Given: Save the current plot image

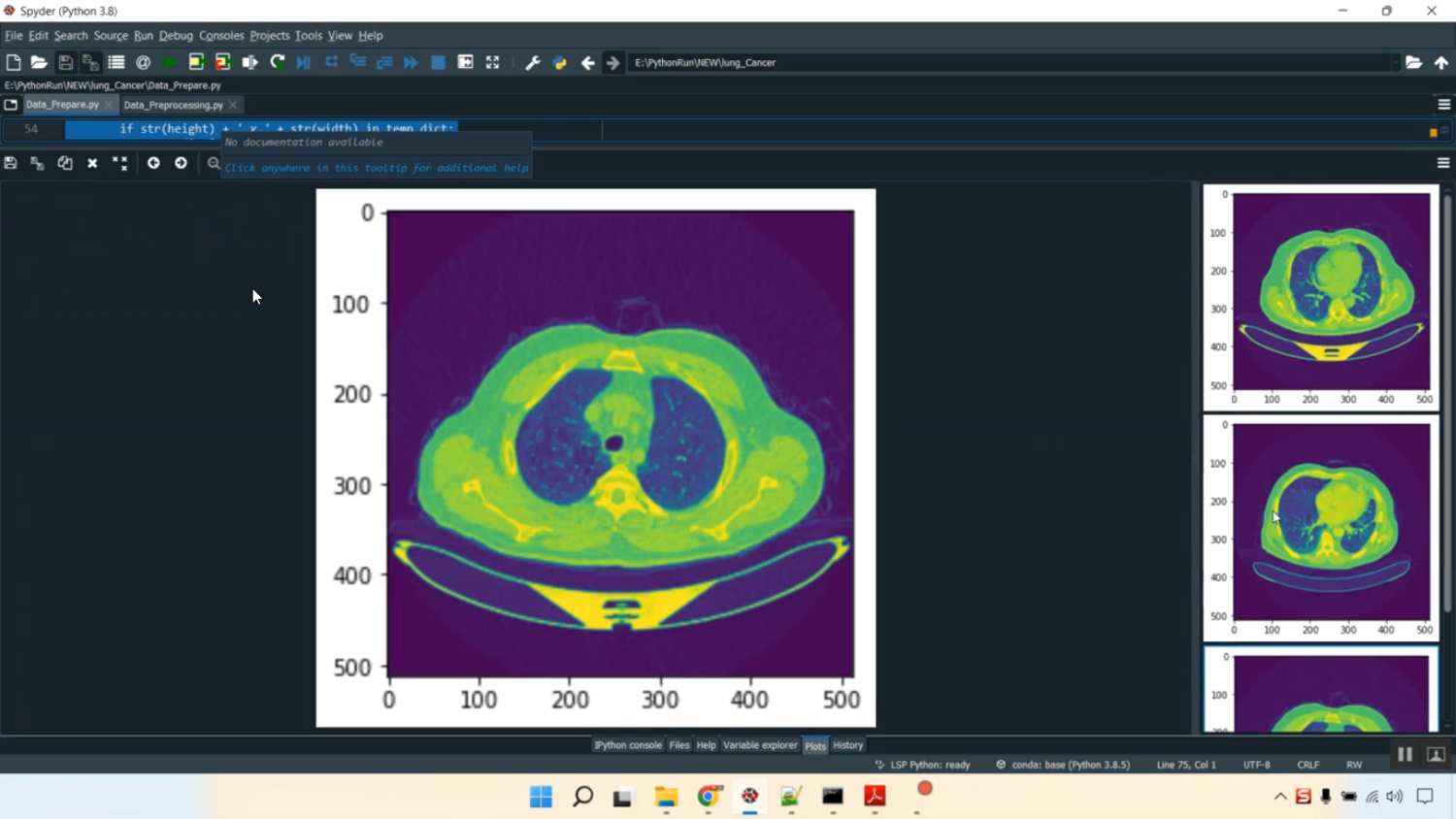Looking at the screenshot, I should [x=10, y=163].
